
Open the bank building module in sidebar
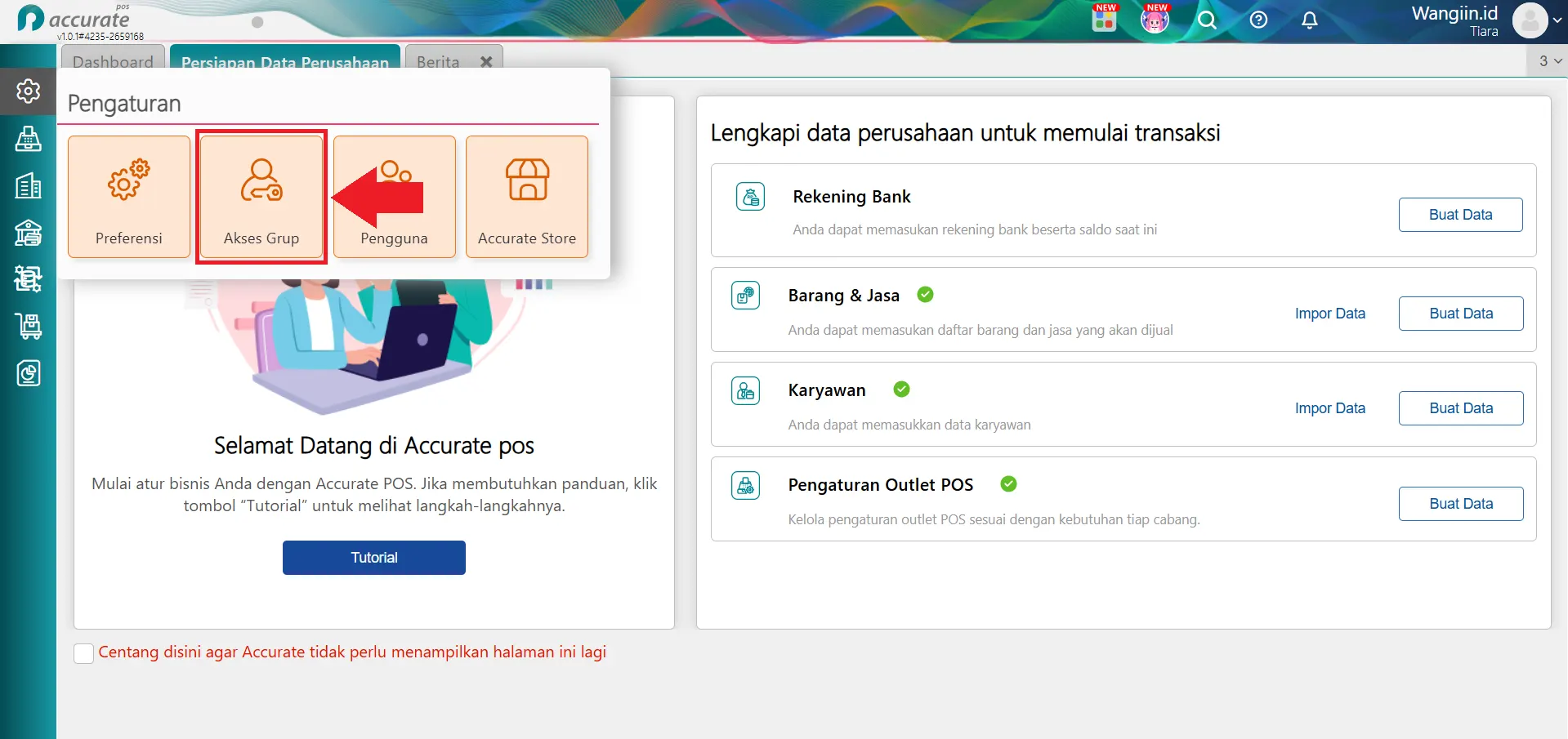point(28,233)
